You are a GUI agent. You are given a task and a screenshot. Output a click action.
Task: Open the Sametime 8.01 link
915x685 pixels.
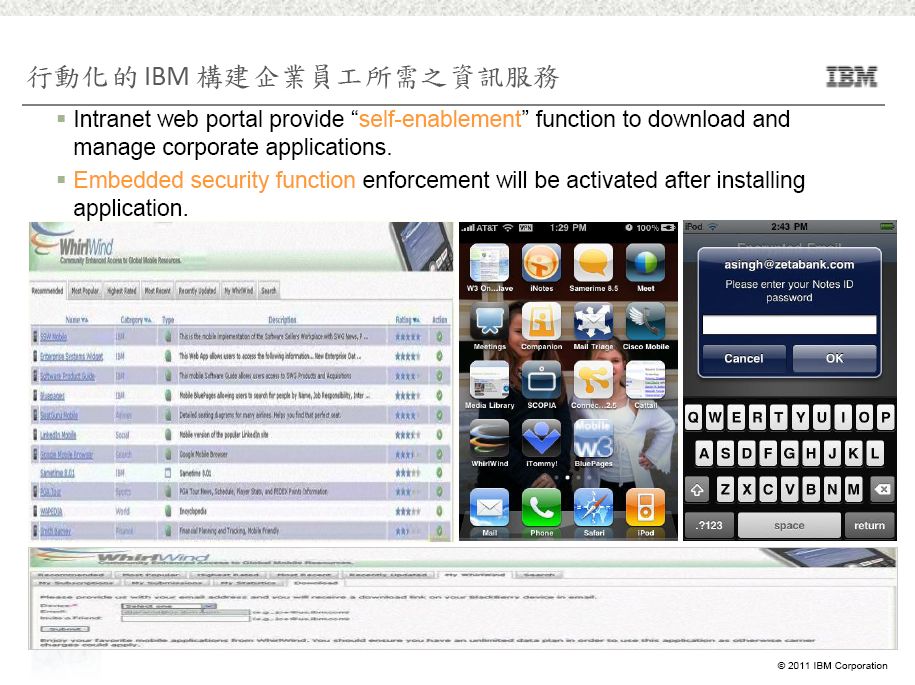pos(57,473)
